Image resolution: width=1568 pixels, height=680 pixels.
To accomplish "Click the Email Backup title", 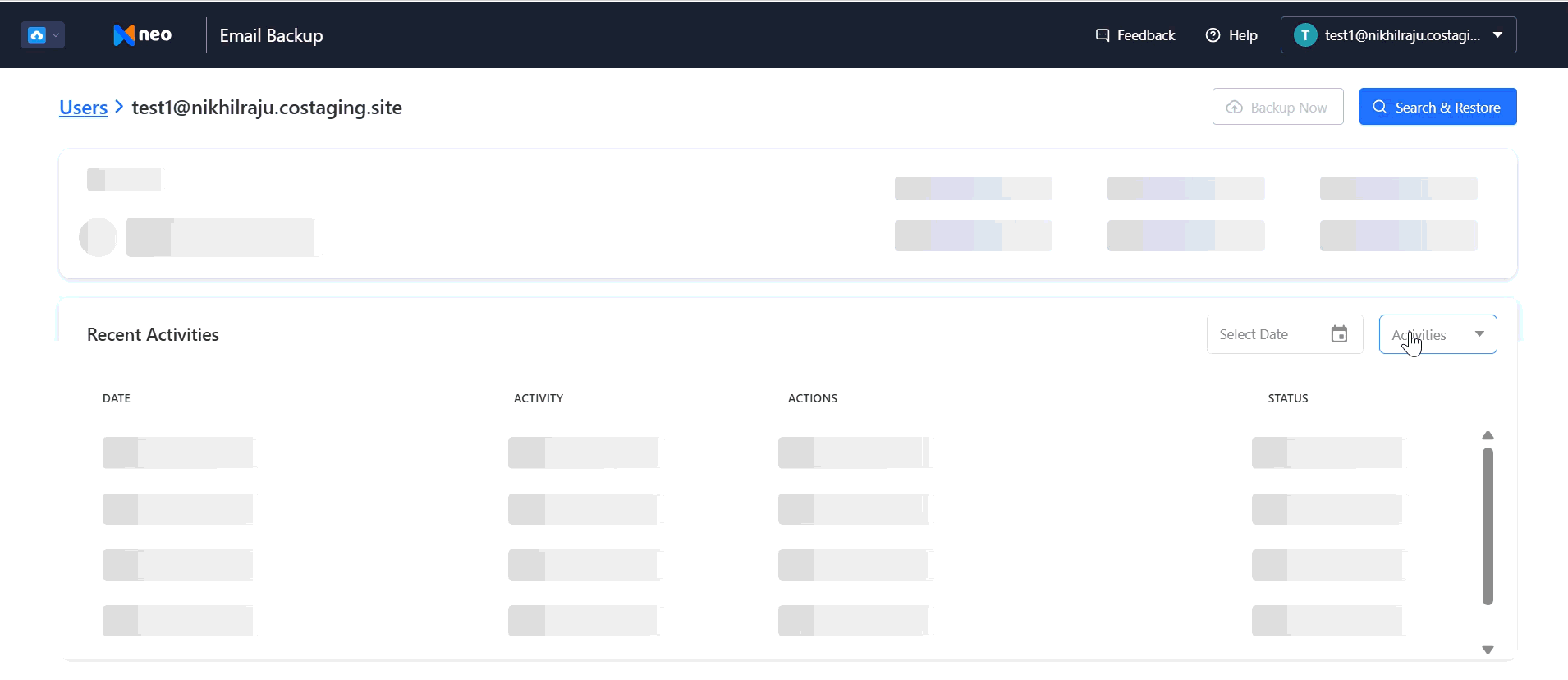I will point(271,35).
